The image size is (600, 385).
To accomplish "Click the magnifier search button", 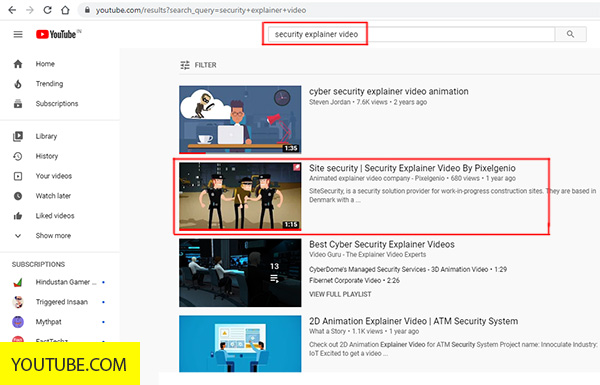I will (571, 34).
